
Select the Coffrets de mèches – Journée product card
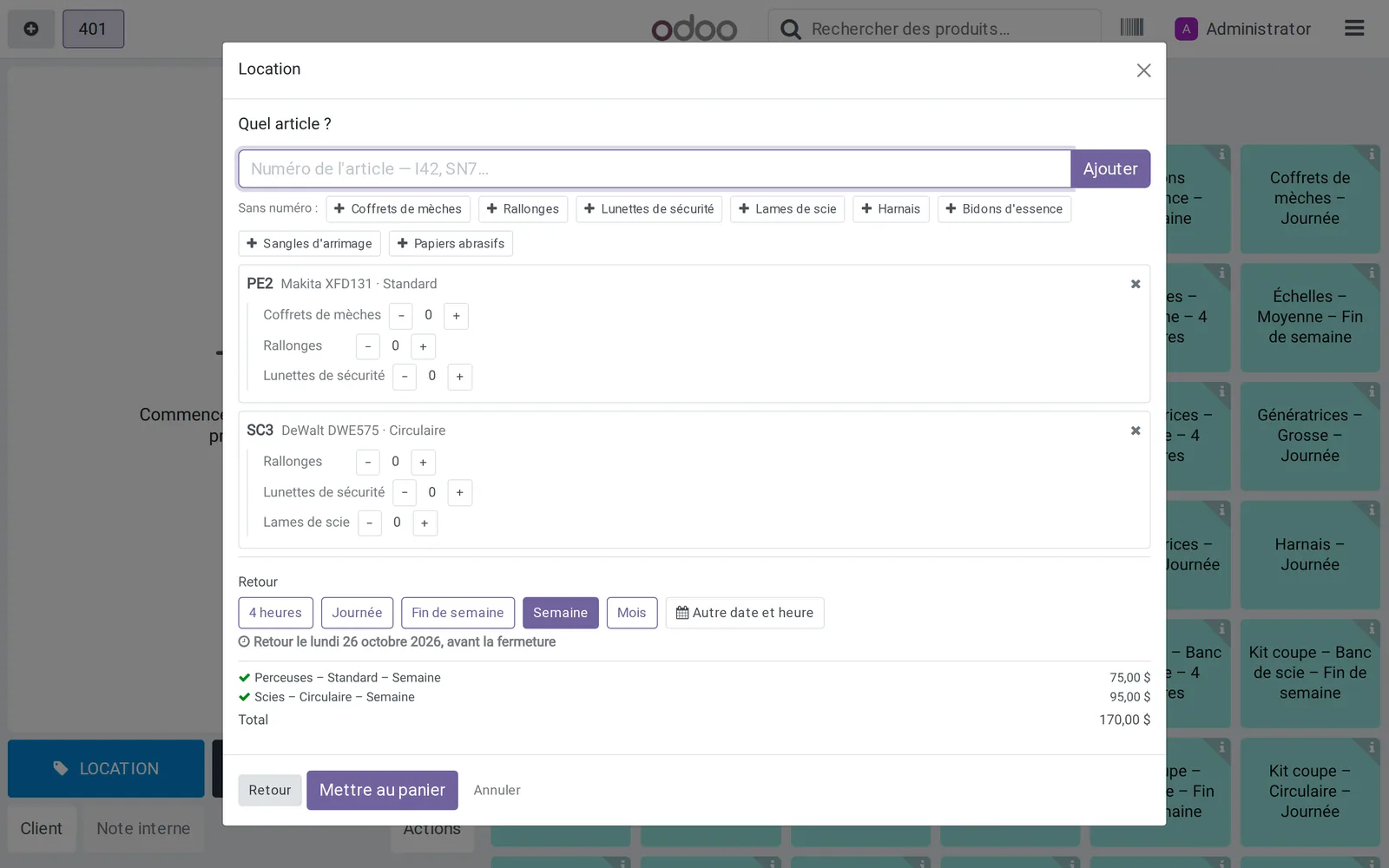pos(1310,199)
